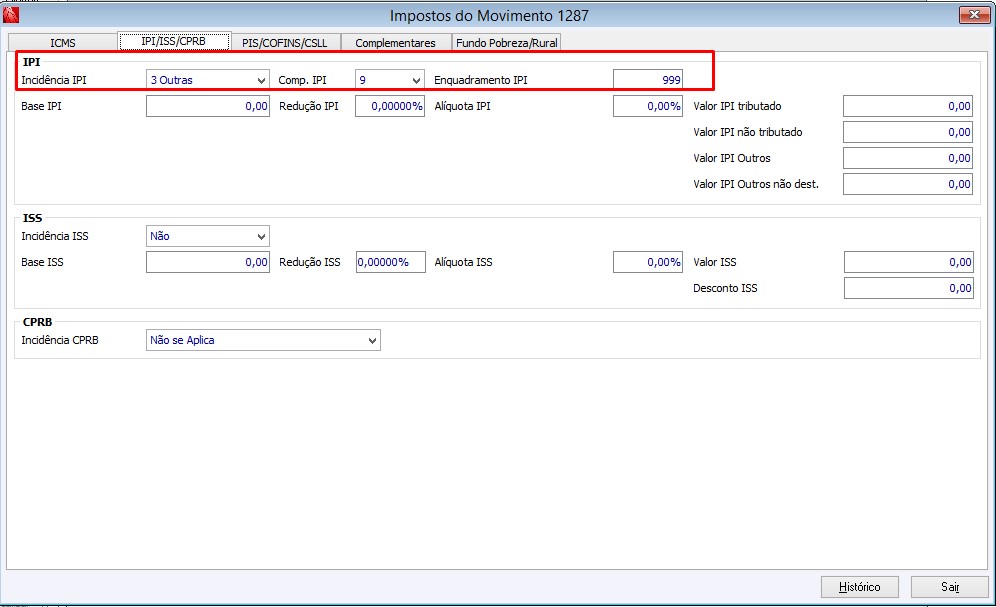Click the Redução IPI percentage field

coord(389,106)
